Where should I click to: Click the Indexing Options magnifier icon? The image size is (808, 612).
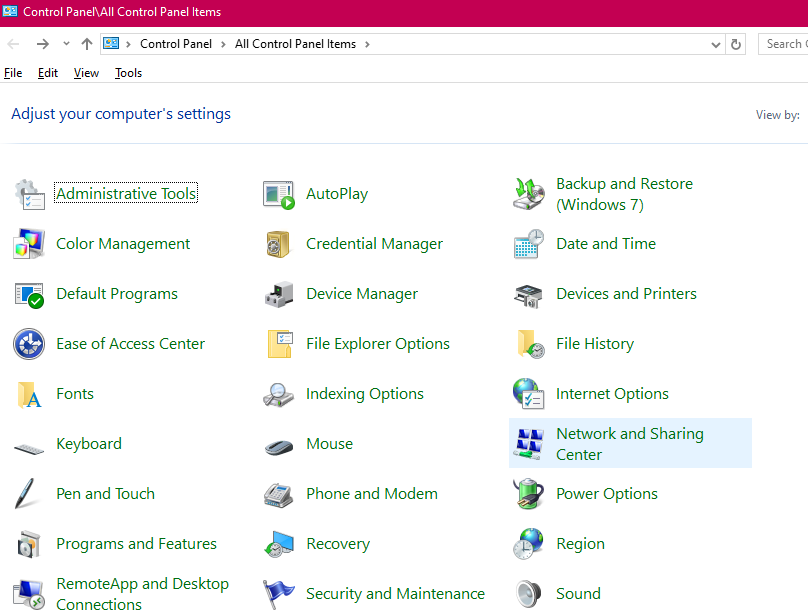click(x=278, y=394)
